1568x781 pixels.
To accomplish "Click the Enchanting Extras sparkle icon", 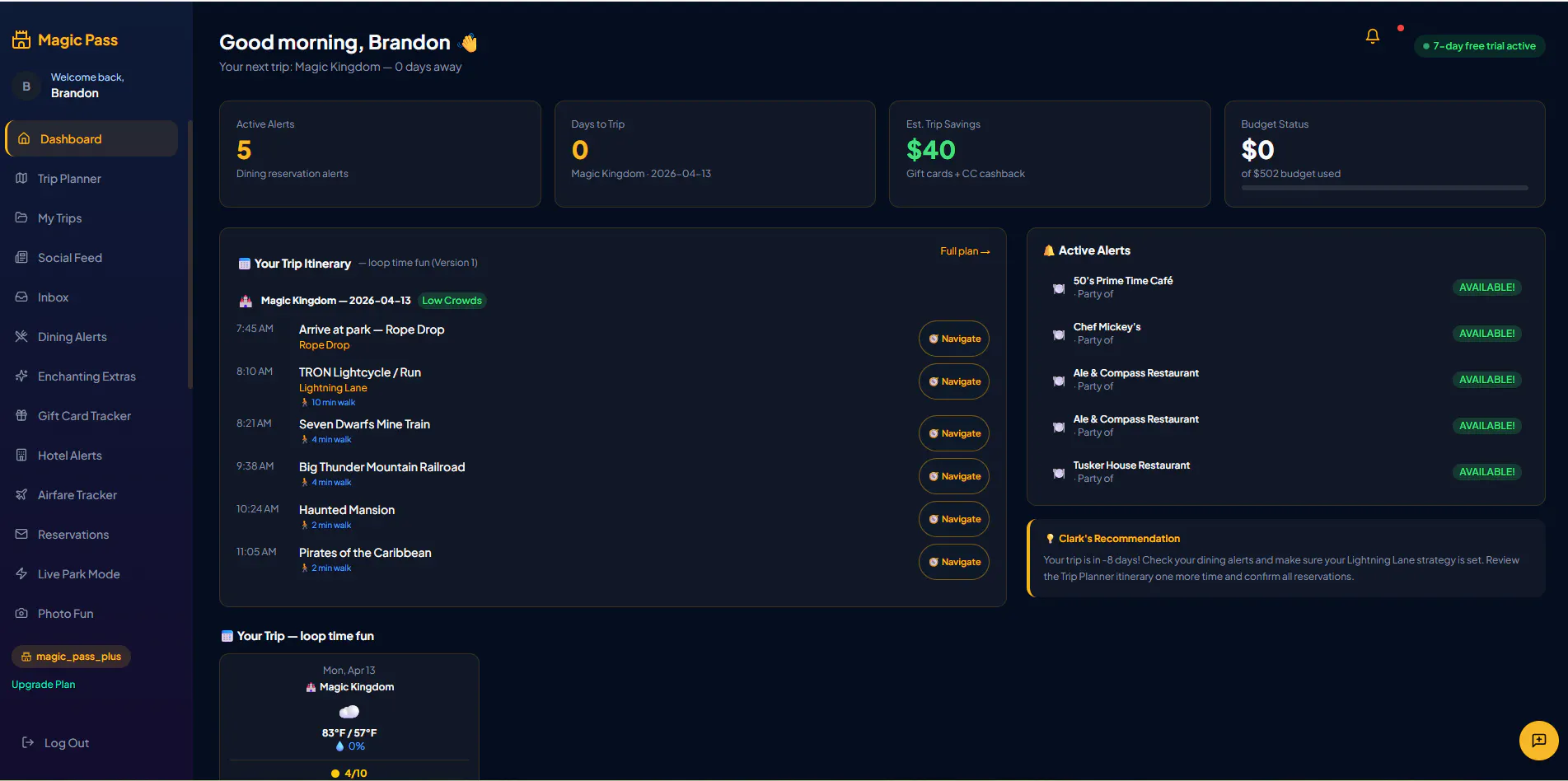I will point(21,376).
